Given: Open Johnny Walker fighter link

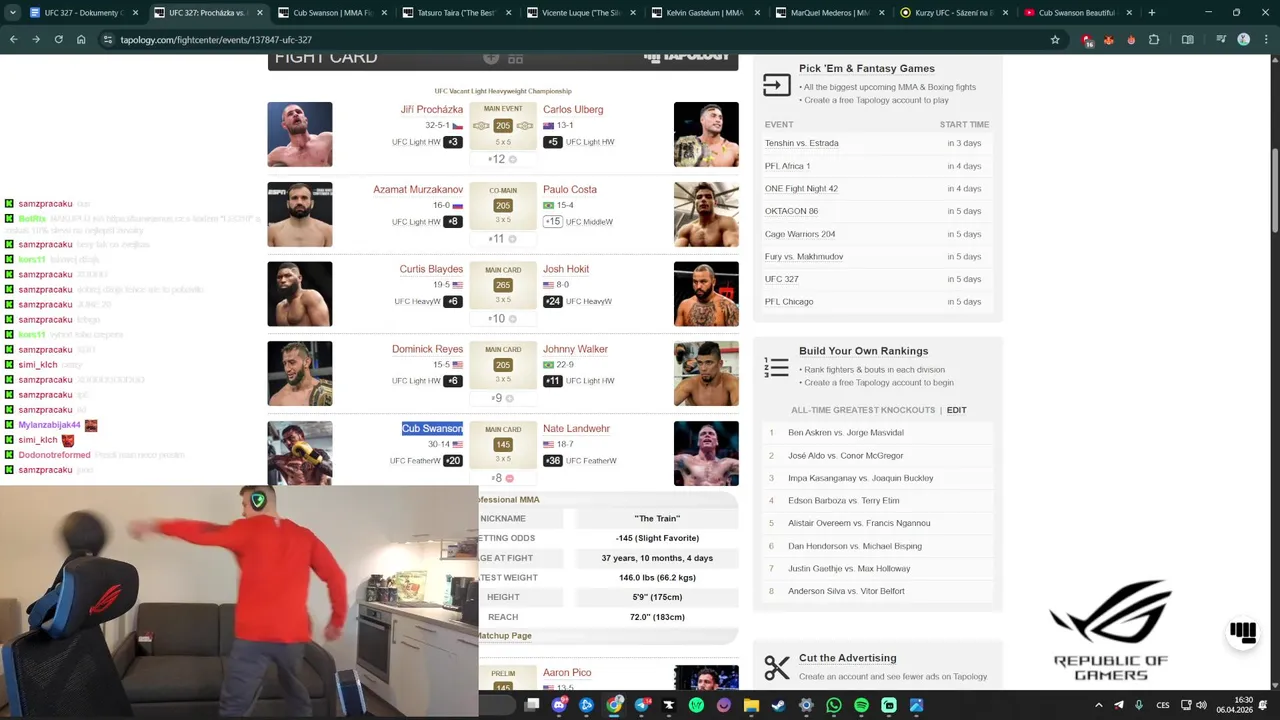Looking at the screenshot, I should 575,350.
